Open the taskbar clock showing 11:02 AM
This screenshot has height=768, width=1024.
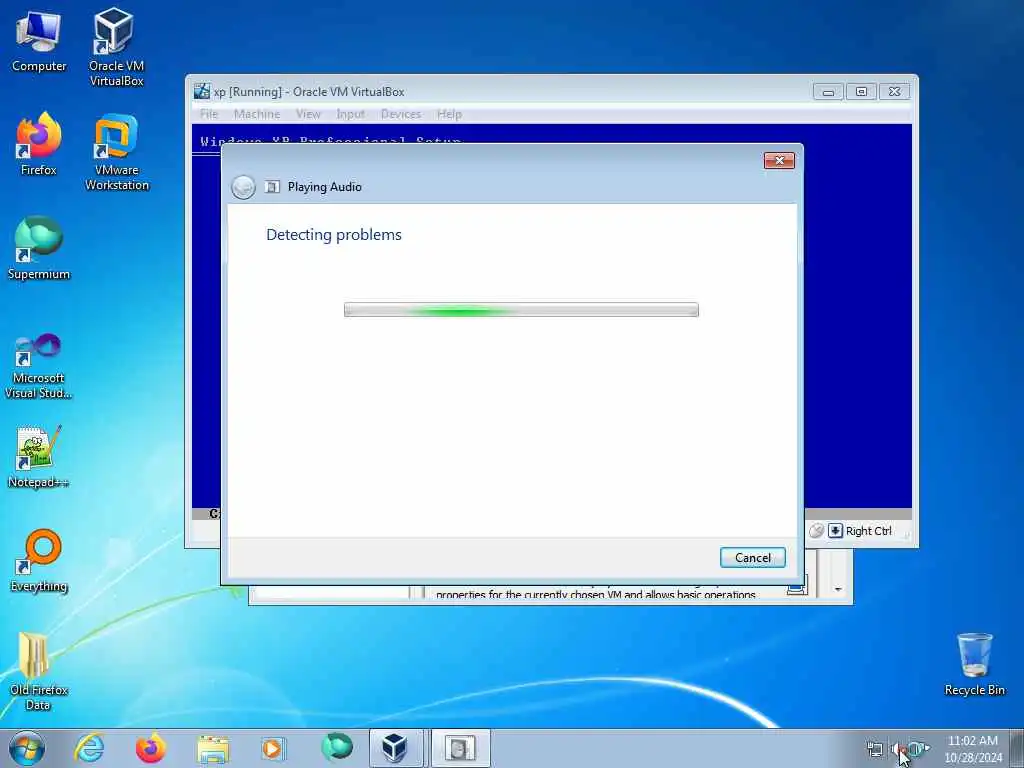[x=973, y=749]
